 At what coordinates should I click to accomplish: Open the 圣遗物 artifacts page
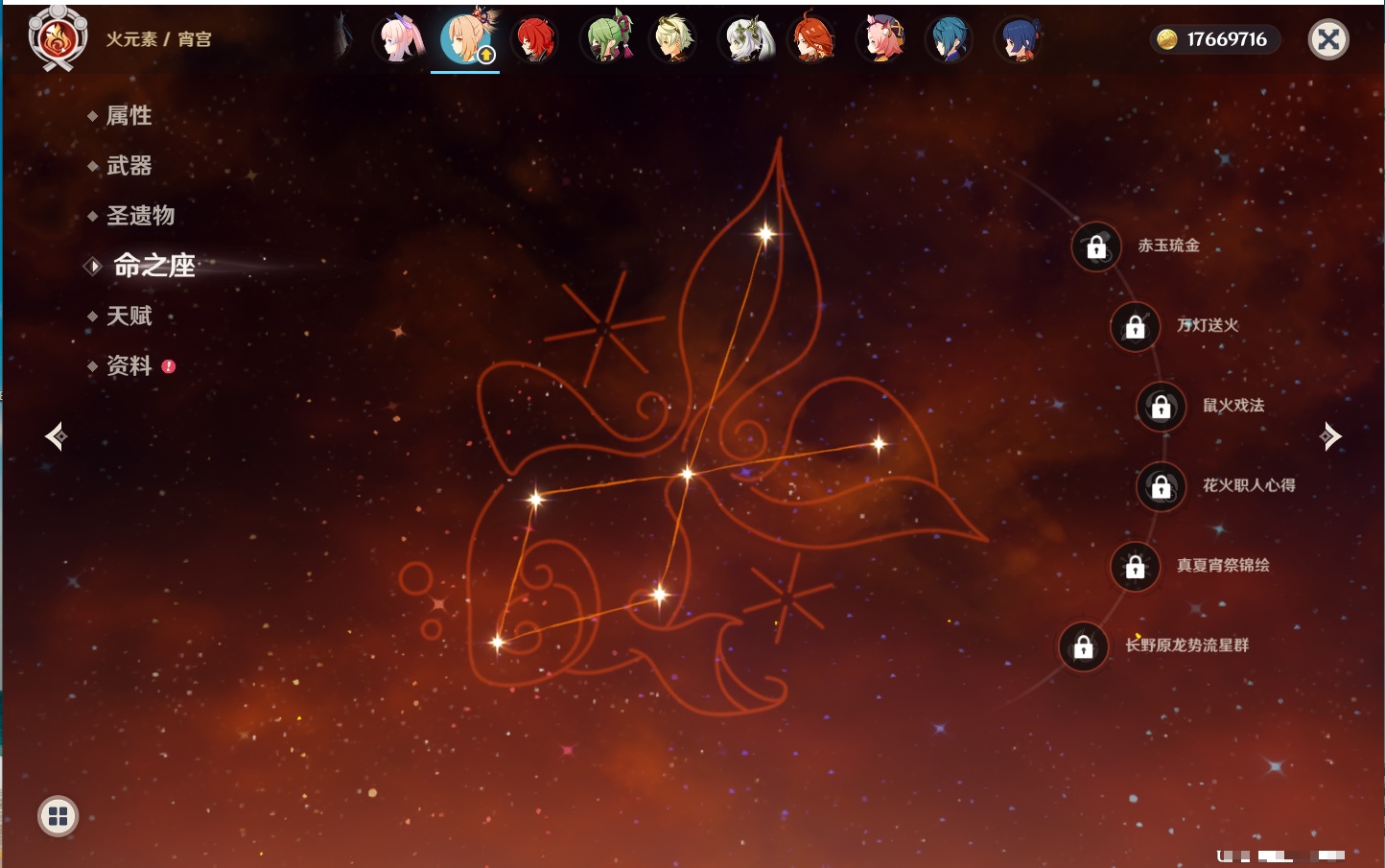pyautogui.click(x=140, y=216)
